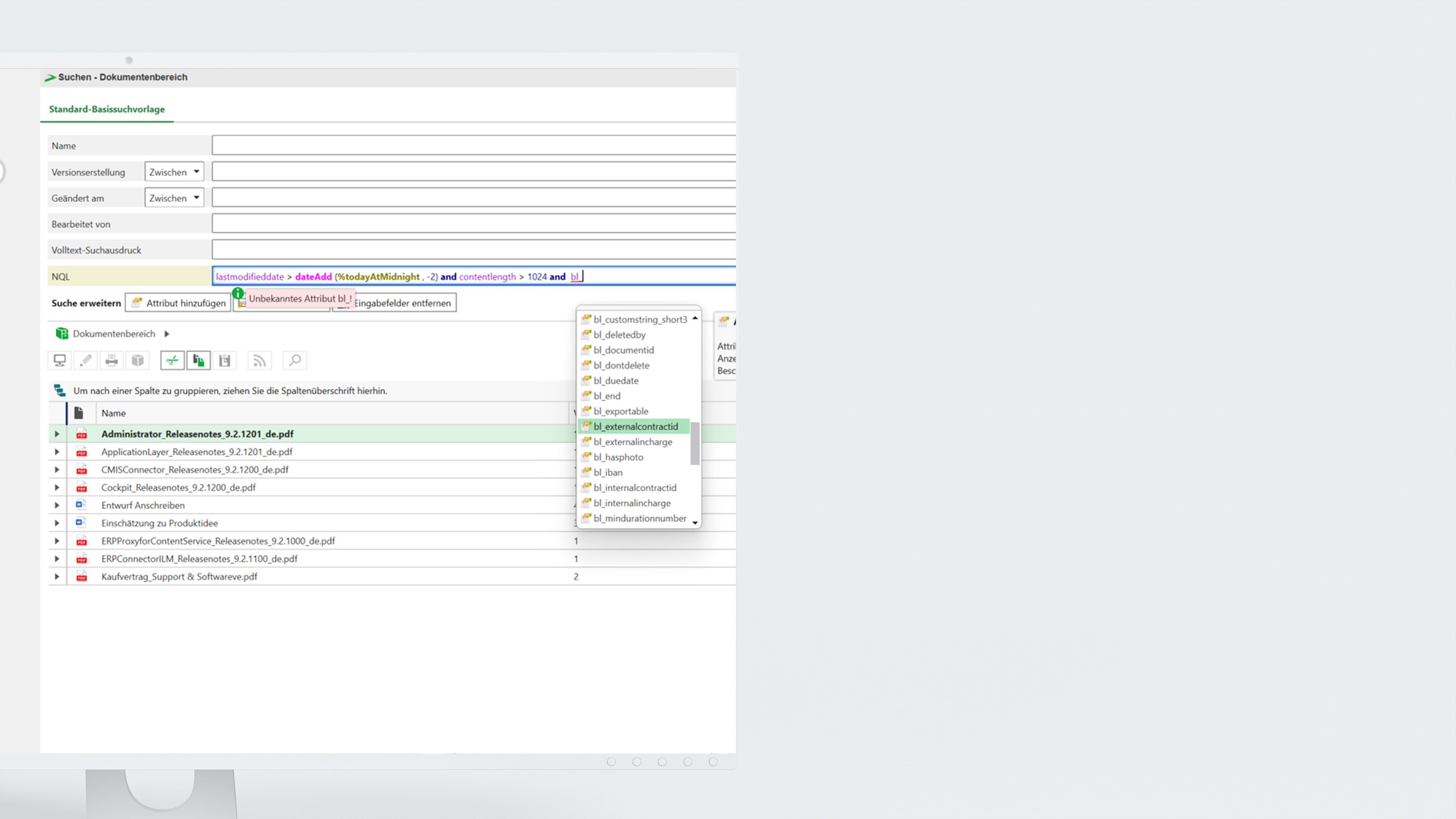
Task: Click the attribute icon beside bl_deletedby
Action: coord(586,334)
